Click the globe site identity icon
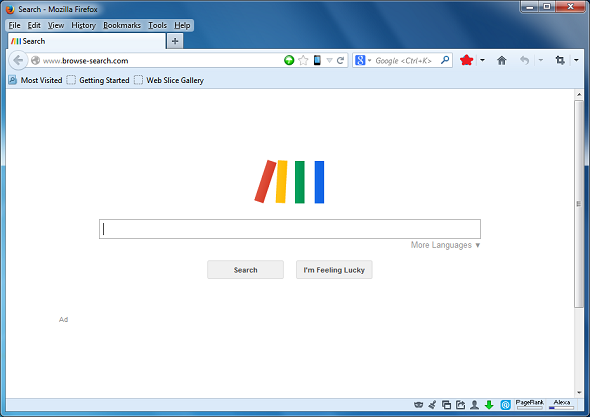The image size is (590, 417). pyautogui.click(x=35, y=60)
